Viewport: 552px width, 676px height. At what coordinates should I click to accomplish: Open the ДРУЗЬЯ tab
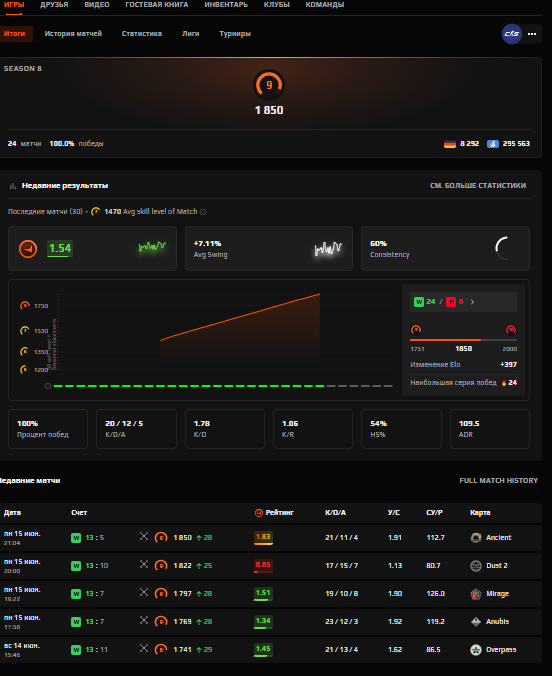click(x=54, y=5)
